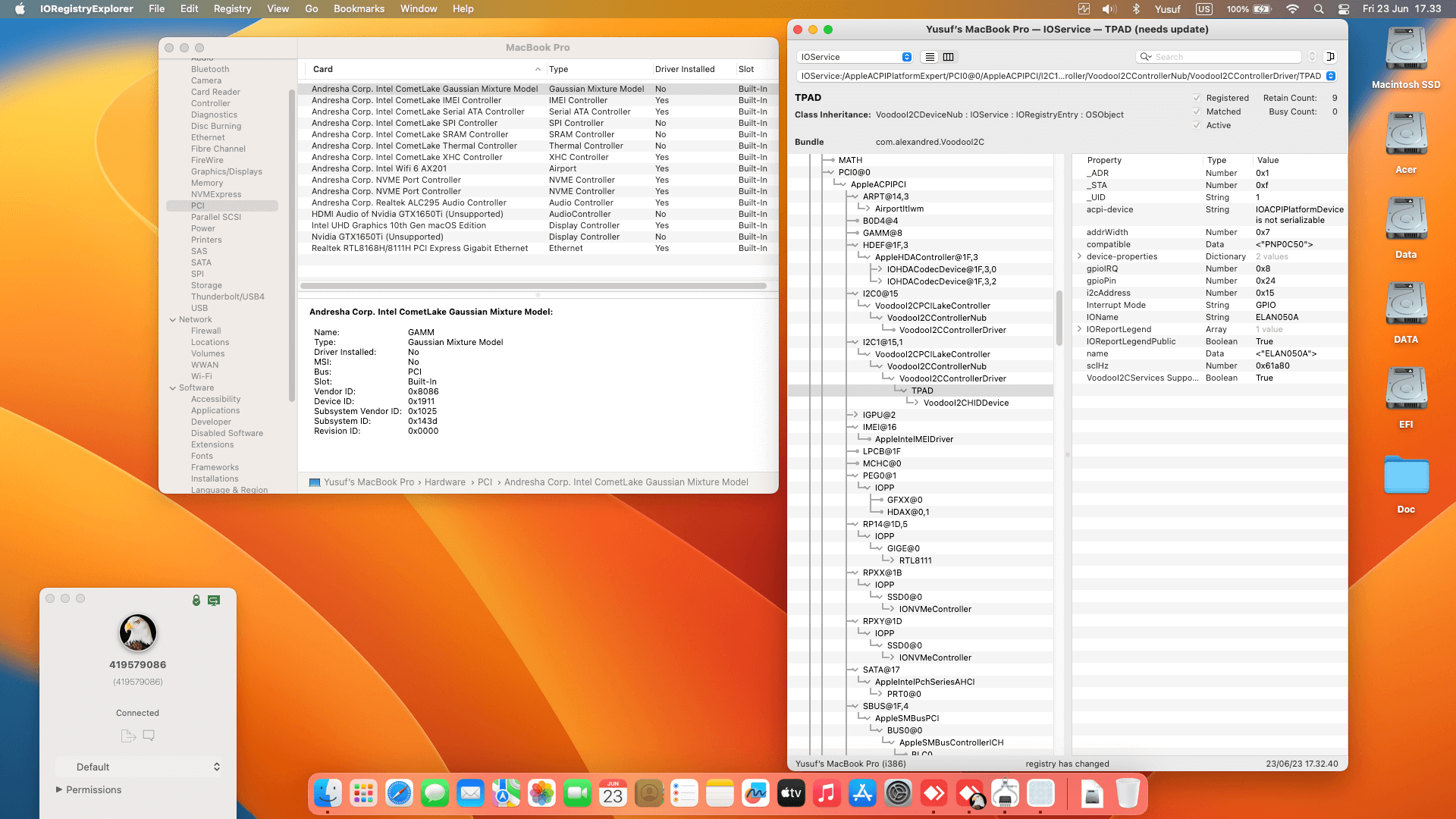This screenshot has width=1456, height=819.
Task: Open the IOService plane dropdown
Action: point(855,57)
